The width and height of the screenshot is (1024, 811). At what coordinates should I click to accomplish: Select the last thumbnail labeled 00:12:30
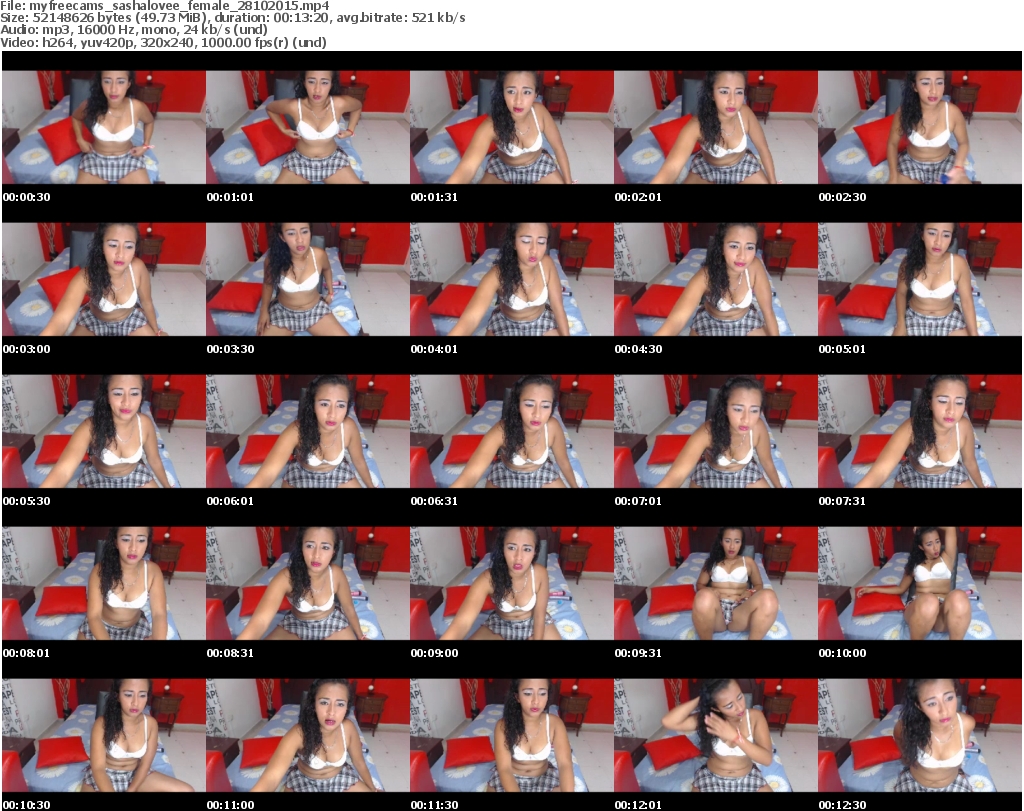(920, 735)
